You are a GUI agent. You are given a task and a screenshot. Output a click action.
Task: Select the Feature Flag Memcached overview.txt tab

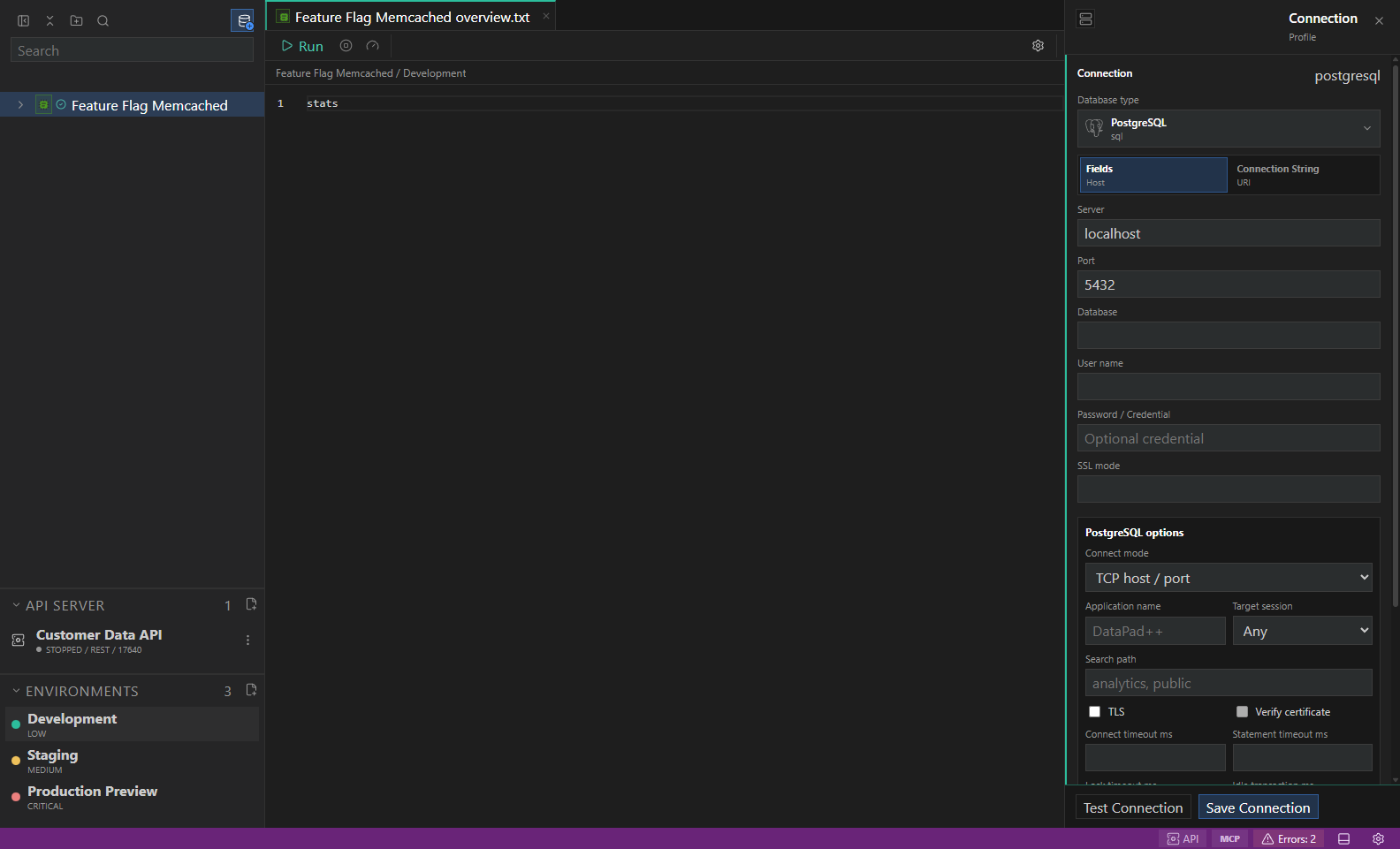pos(411,17)
